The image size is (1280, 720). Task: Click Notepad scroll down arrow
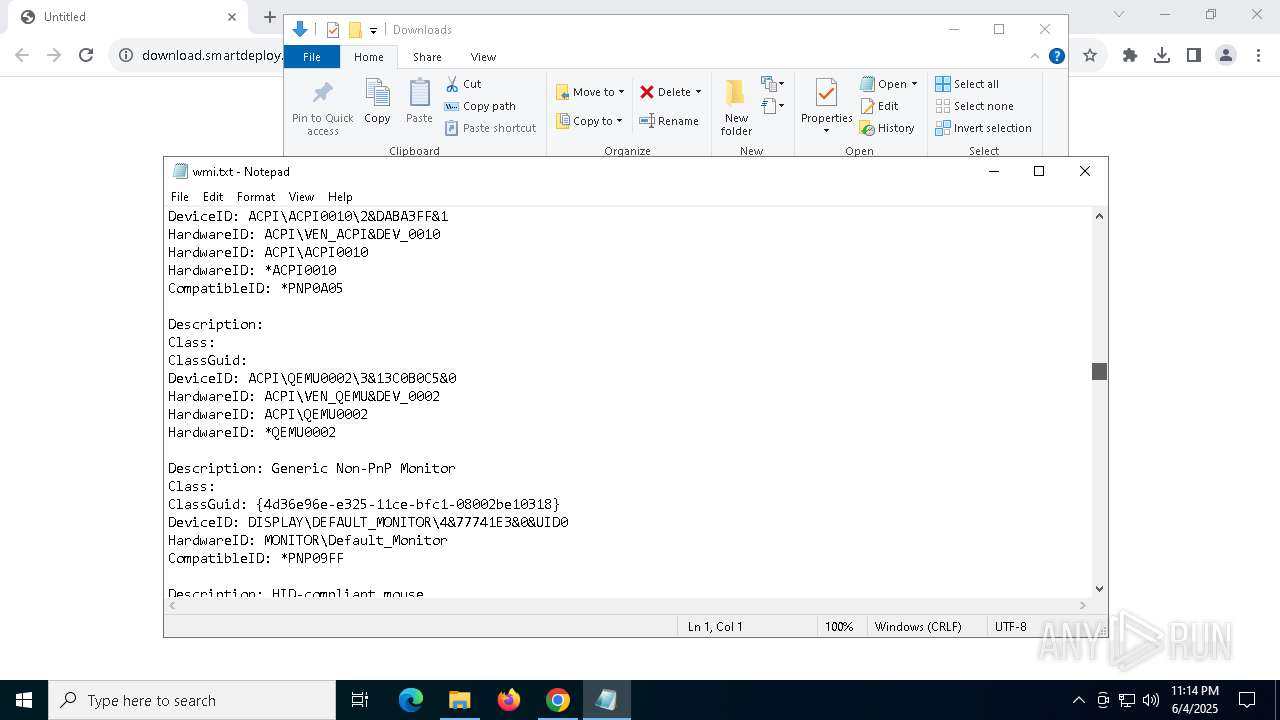(x=1099, y=589)
